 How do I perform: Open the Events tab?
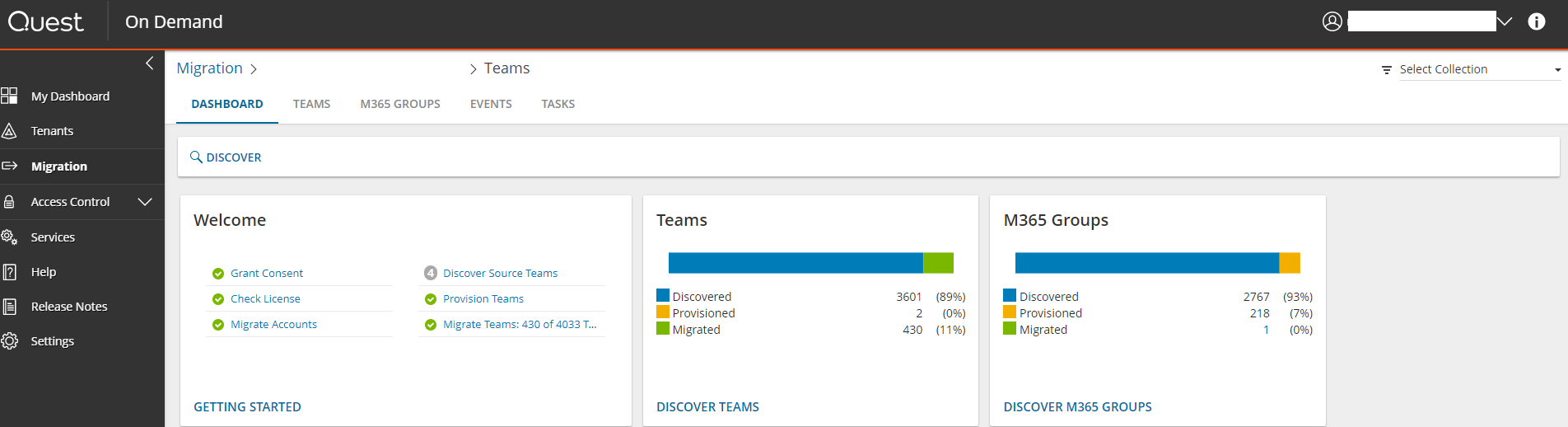click(x=491, y=104)
